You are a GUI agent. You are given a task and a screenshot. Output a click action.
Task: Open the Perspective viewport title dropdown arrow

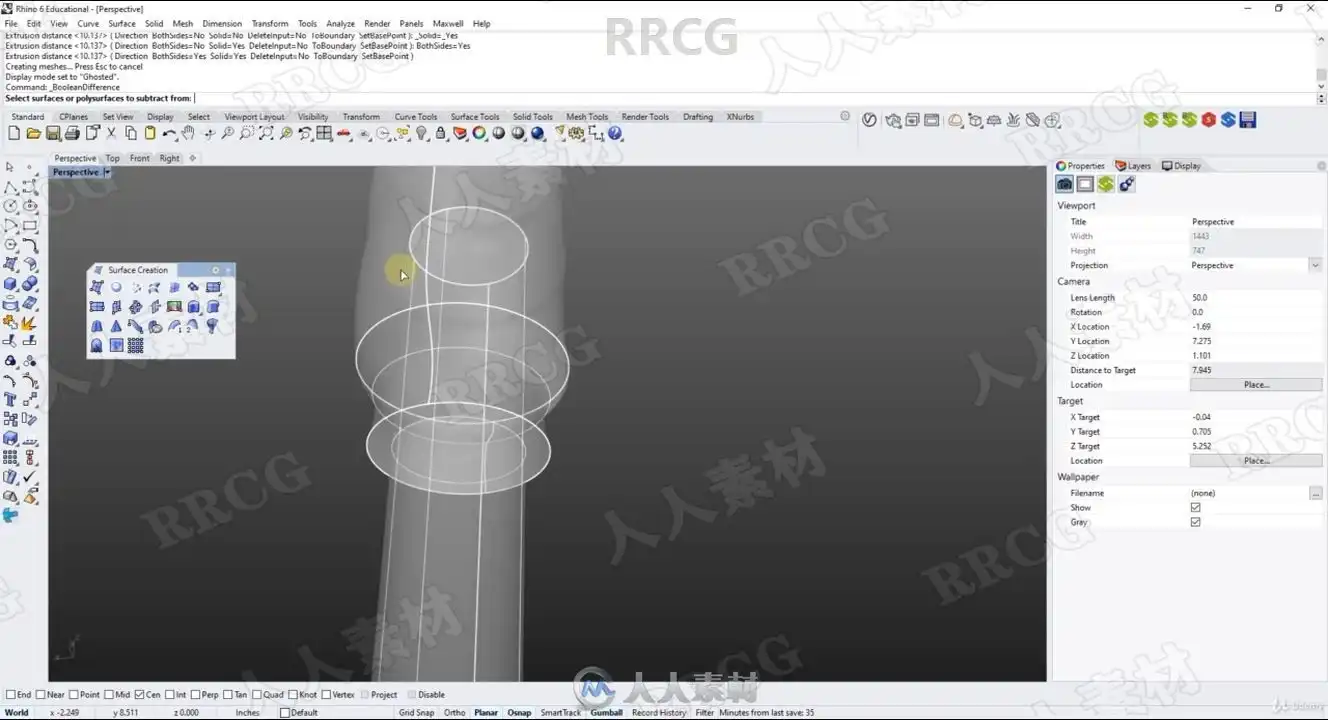tap(107, 172)
